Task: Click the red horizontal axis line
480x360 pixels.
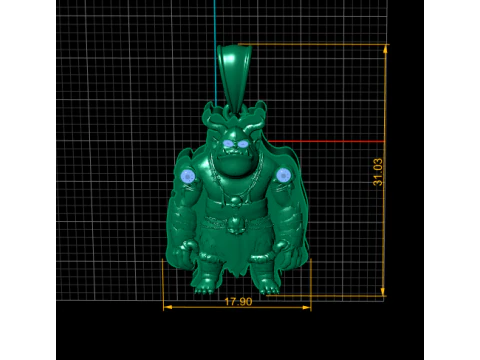Action: tap(326, 141)
